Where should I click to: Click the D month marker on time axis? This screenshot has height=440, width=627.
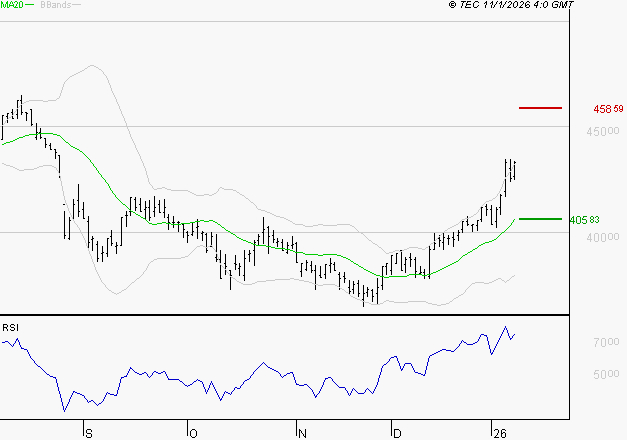click(397, 434)
